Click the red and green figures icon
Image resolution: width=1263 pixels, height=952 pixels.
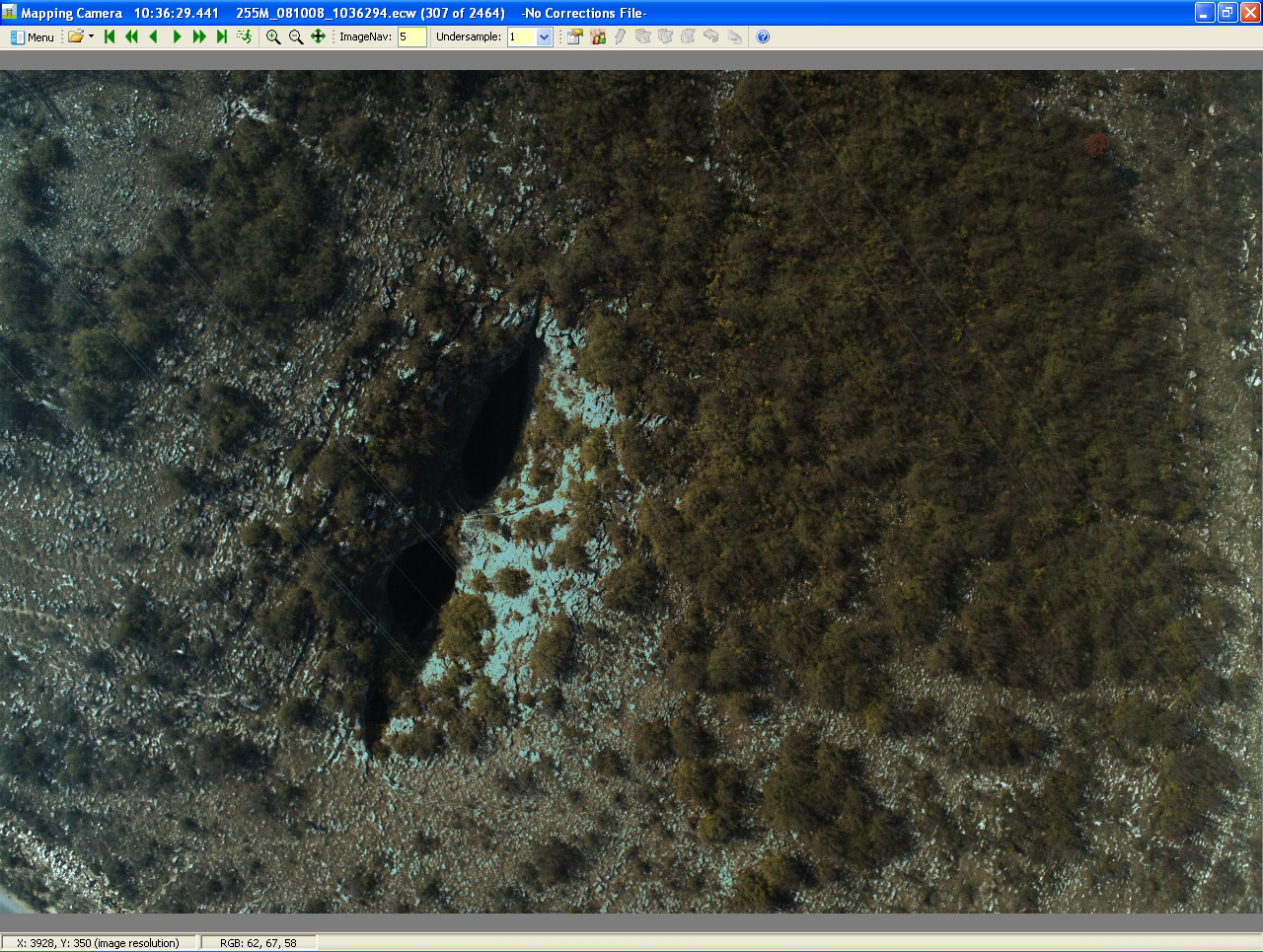598,37
